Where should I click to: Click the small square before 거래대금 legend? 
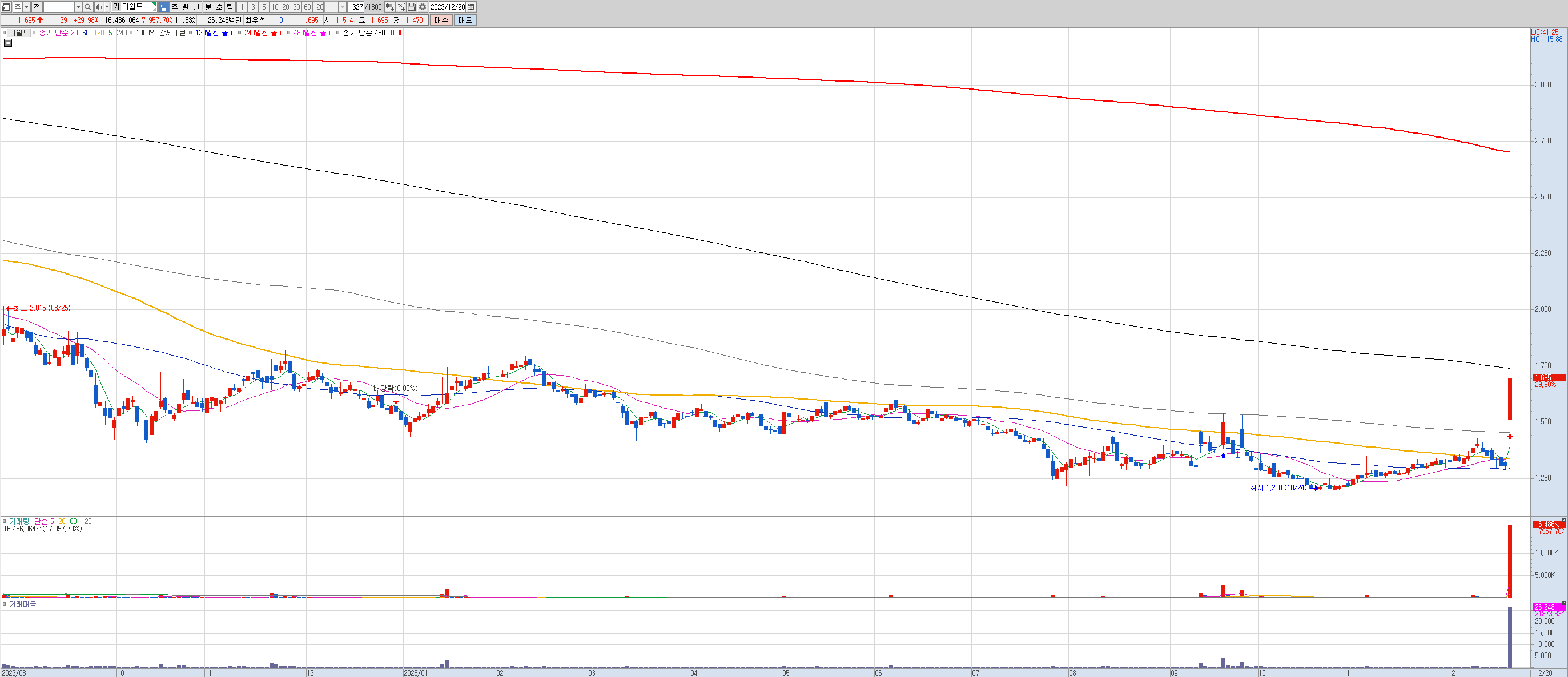[x=4, y=604]
